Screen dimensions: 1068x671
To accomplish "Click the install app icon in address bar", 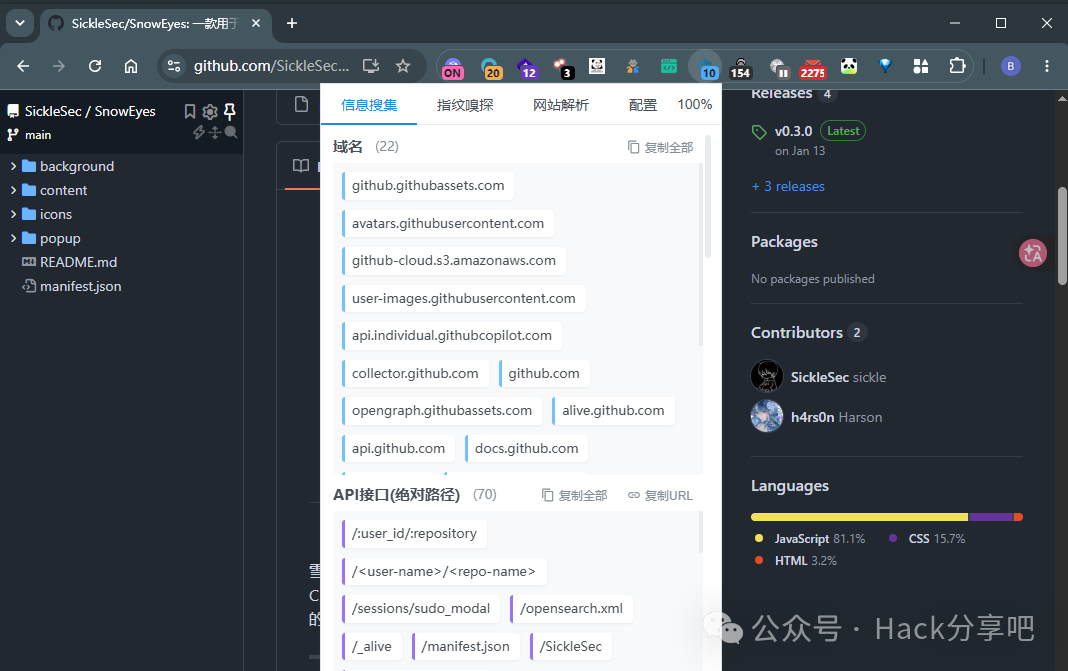I will coord(371,66).
